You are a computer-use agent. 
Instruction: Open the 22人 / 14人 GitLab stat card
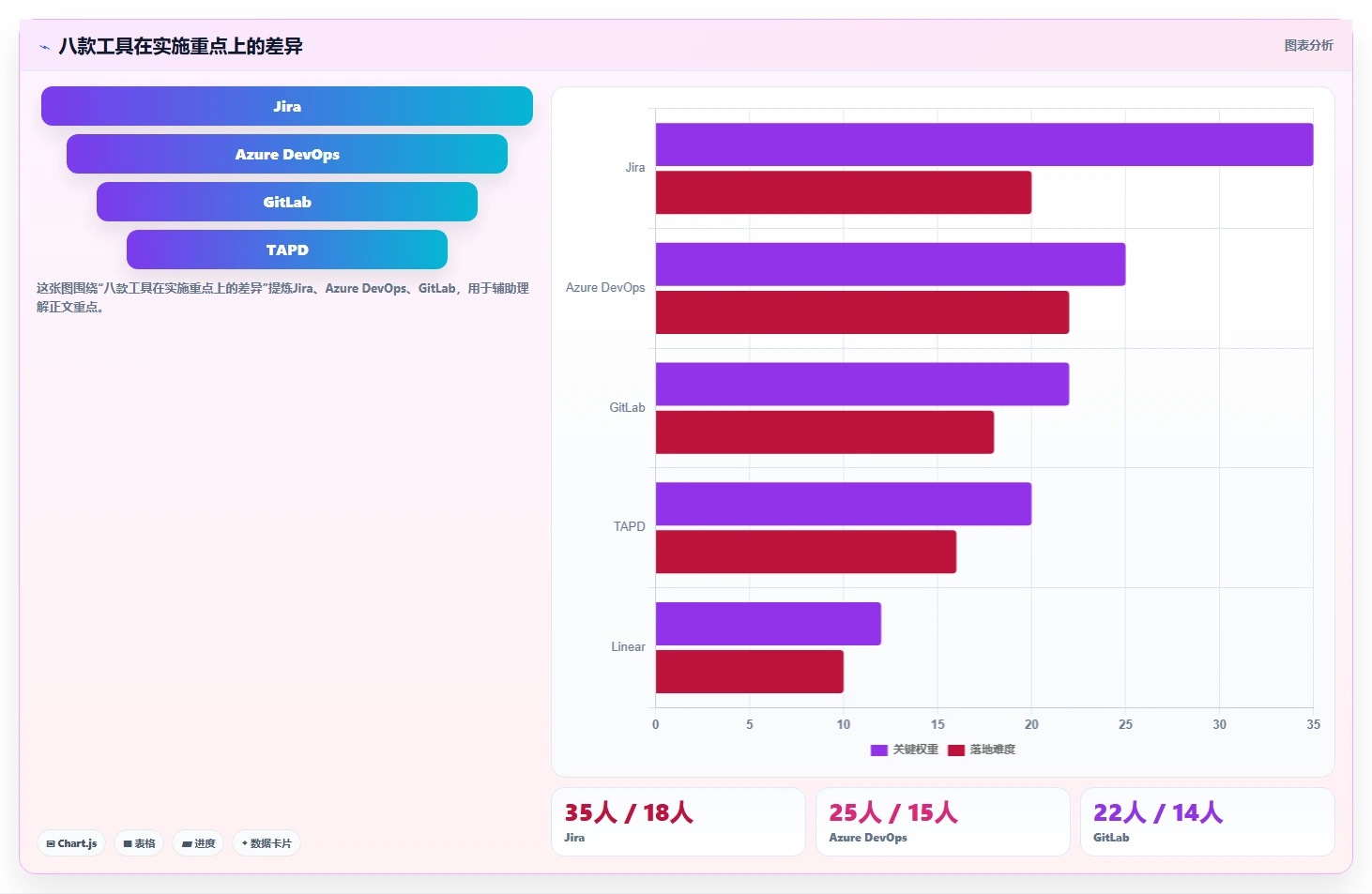click(1208, 822)
